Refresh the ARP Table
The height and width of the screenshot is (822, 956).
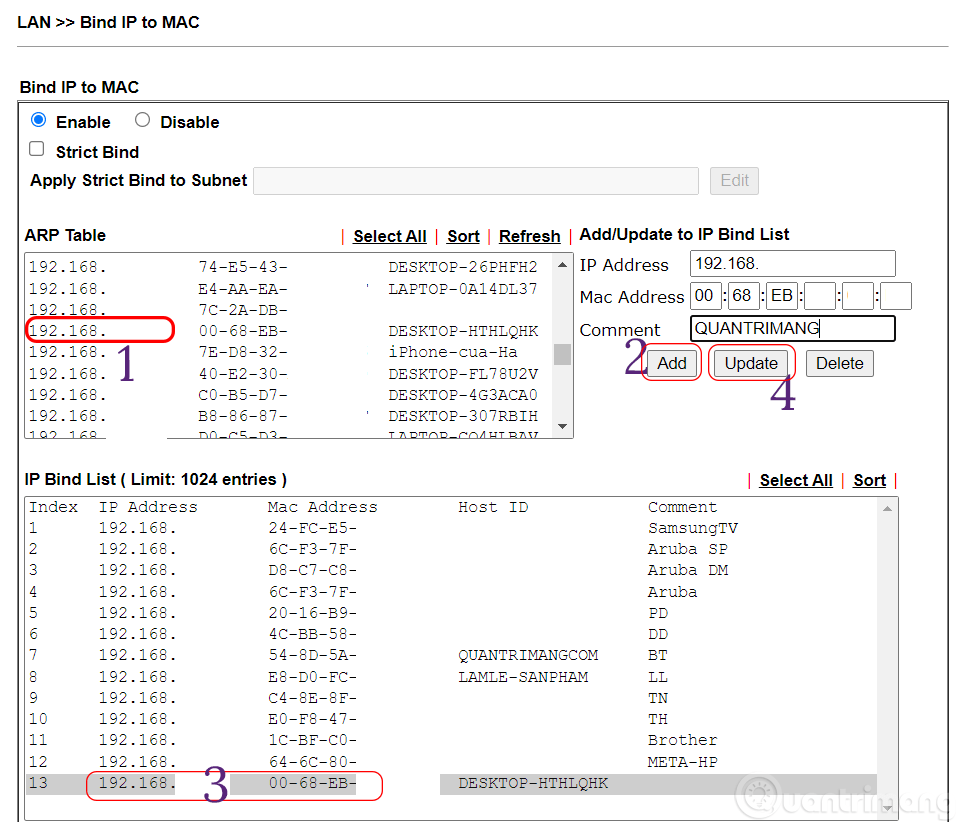(529, 236)
